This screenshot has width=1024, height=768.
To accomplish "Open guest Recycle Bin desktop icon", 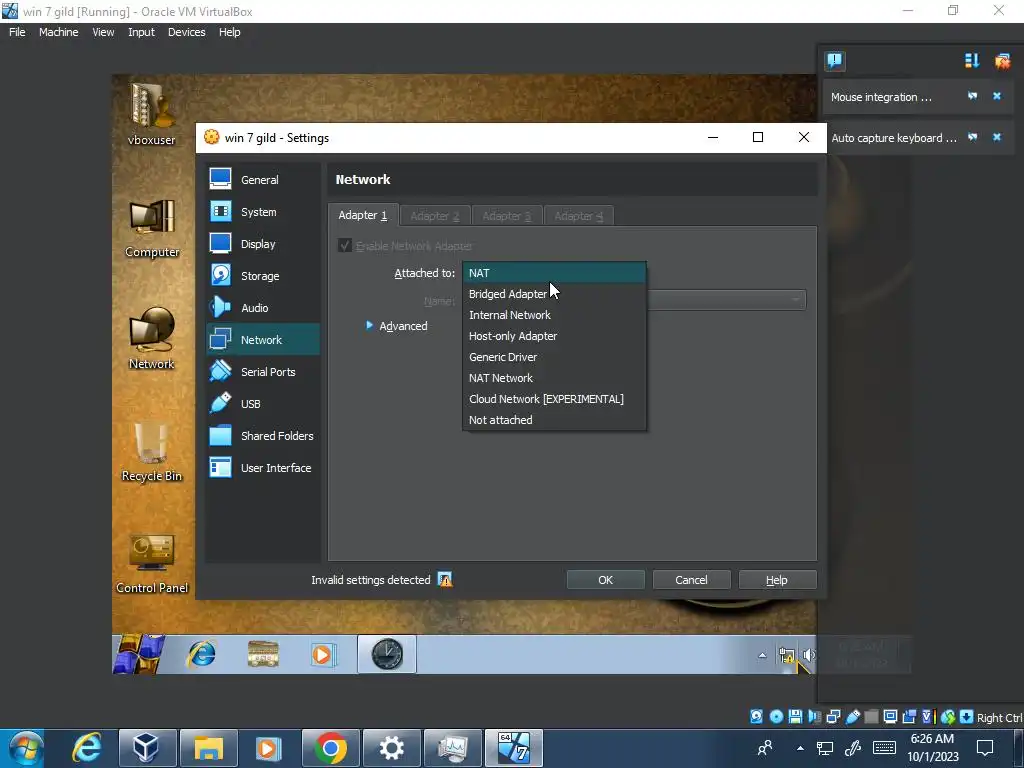I will tap(152, 453).
